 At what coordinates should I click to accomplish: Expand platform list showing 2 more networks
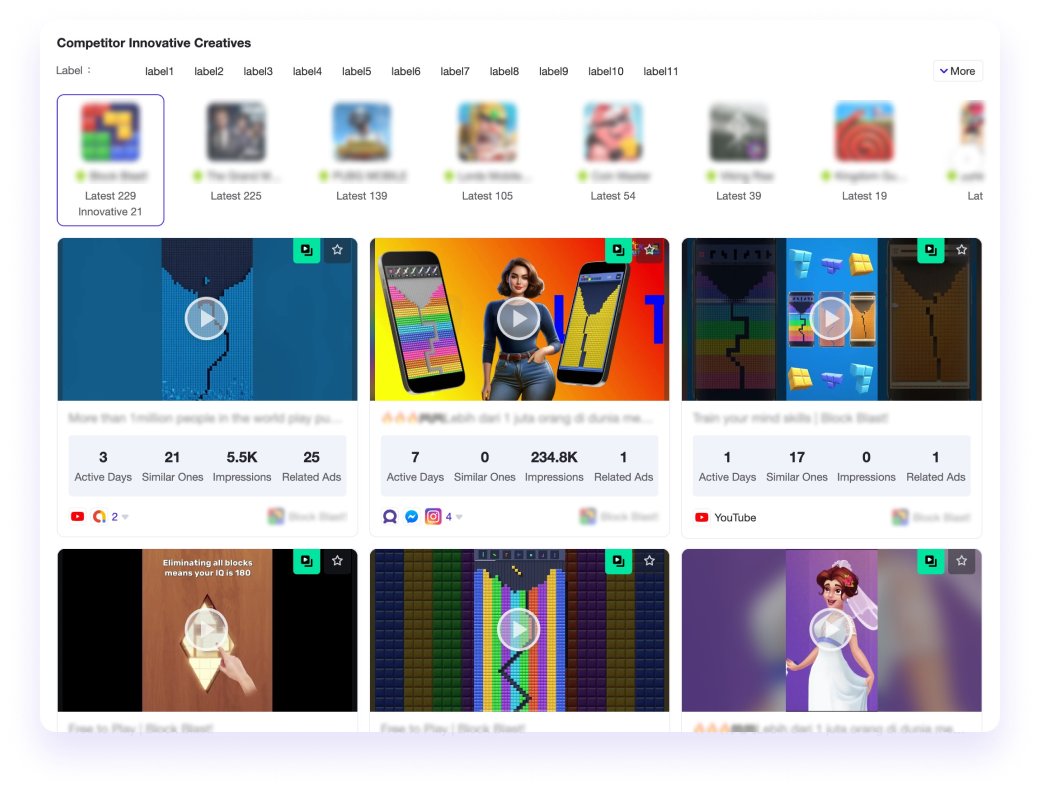pos(120,517)
